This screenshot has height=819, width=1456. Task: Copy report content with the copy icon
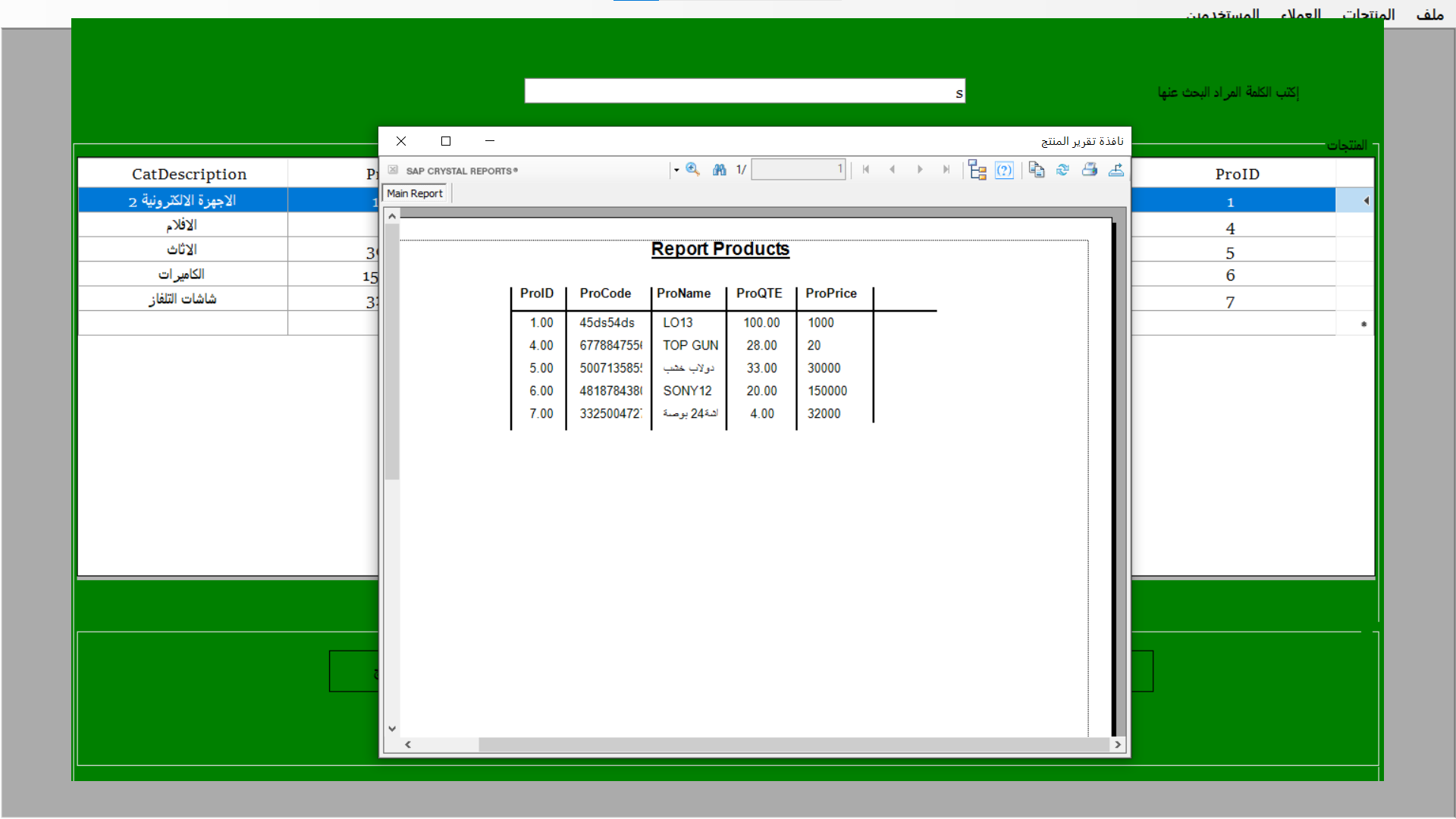[x=1036, y=169]
